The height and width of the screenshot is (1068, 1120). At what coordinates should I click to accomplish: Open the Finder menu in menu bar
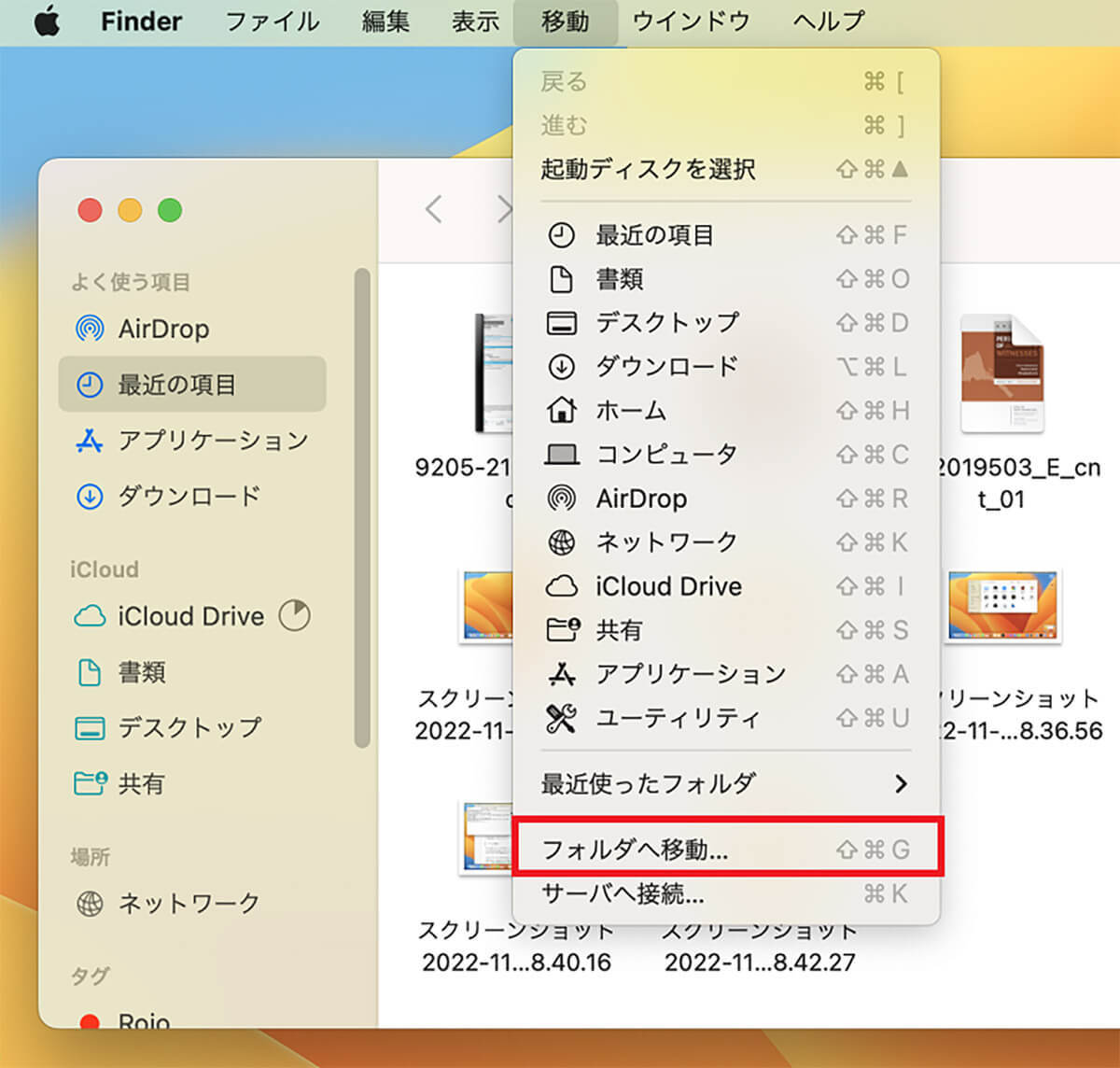pyautogui.click(x=142, y=21)
